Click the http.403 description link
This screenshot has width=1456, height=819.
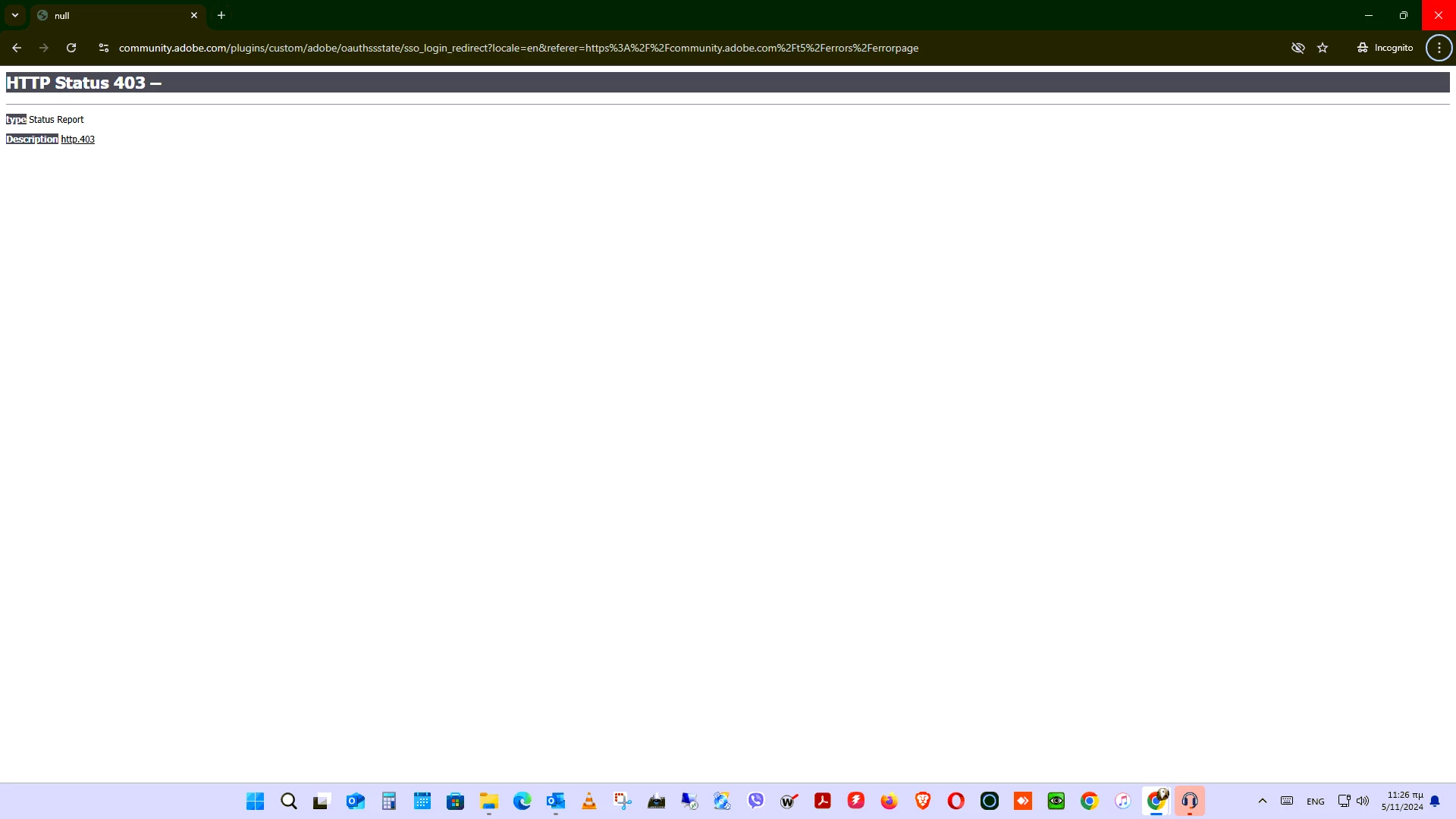coord(78,140)
